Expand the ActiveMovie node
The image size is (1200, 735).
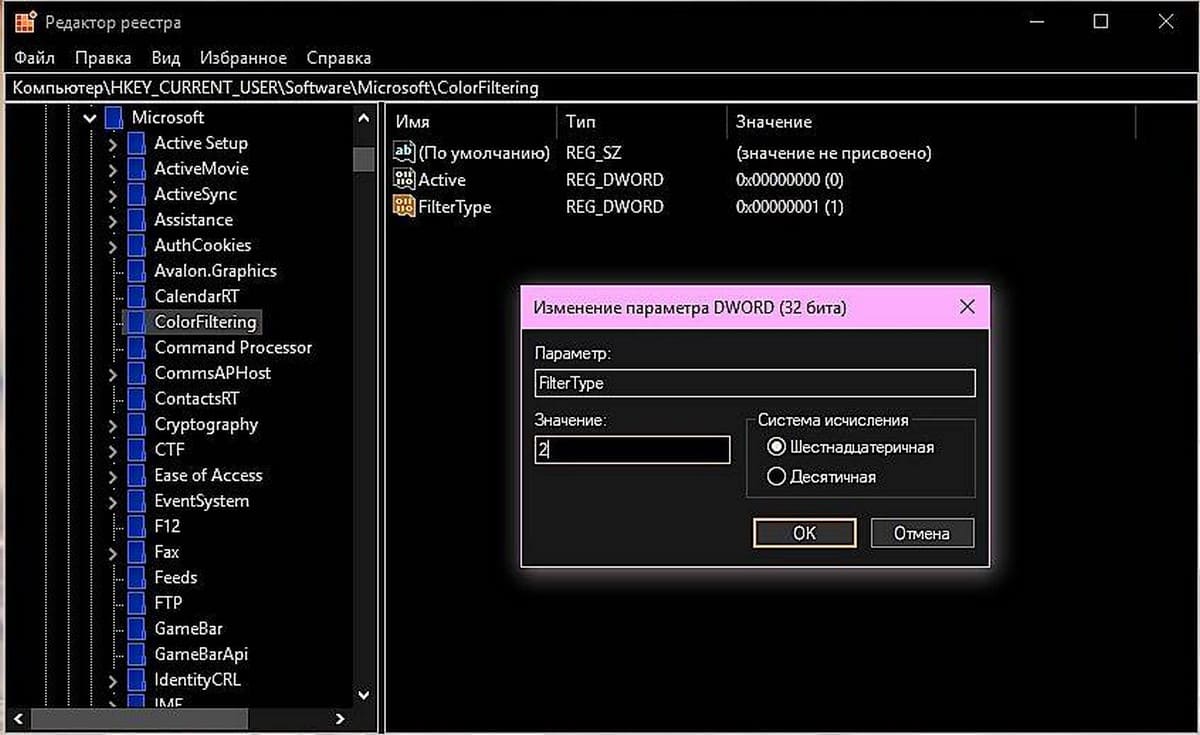click(x=113, y=169)
